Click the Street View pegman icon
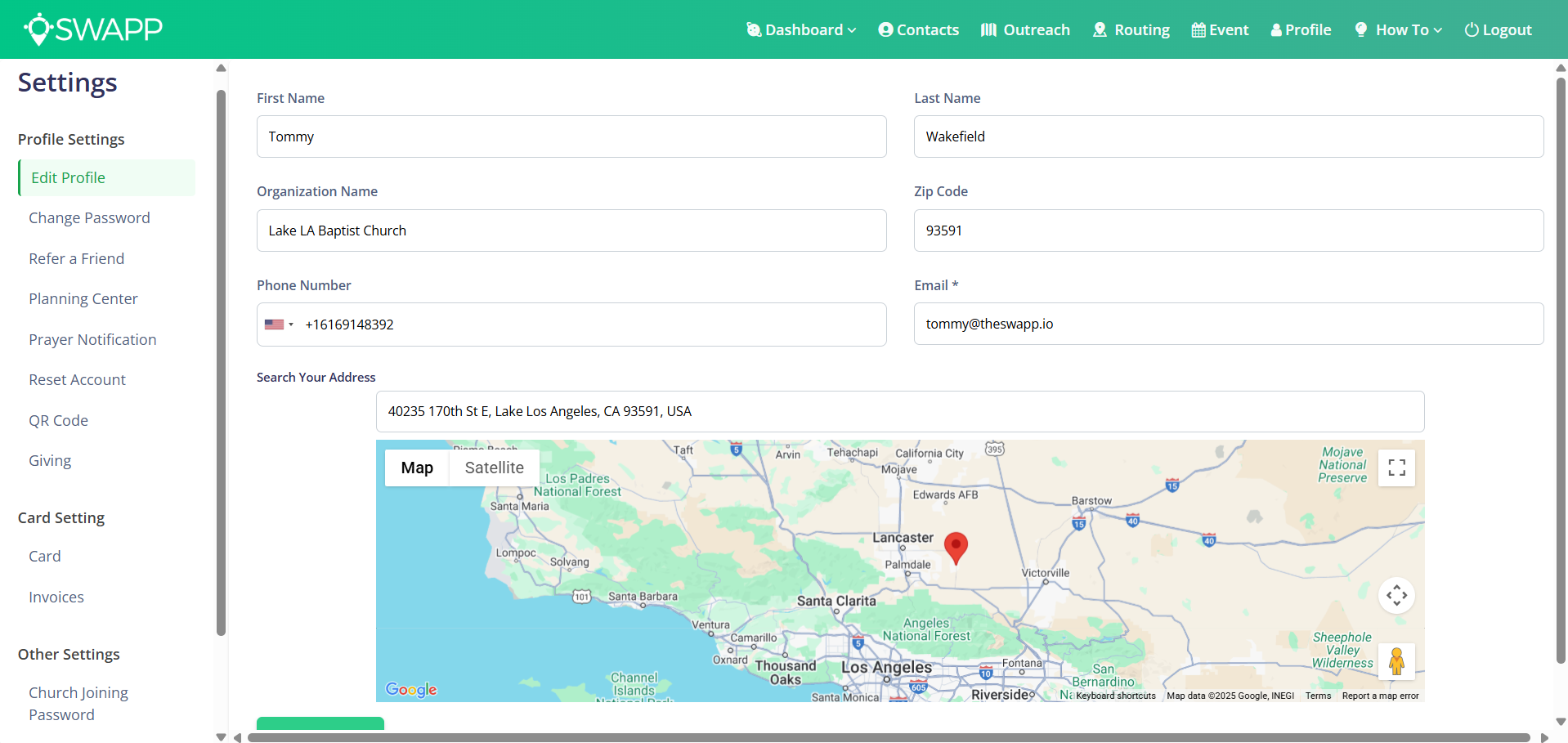 pos(1396,661)
